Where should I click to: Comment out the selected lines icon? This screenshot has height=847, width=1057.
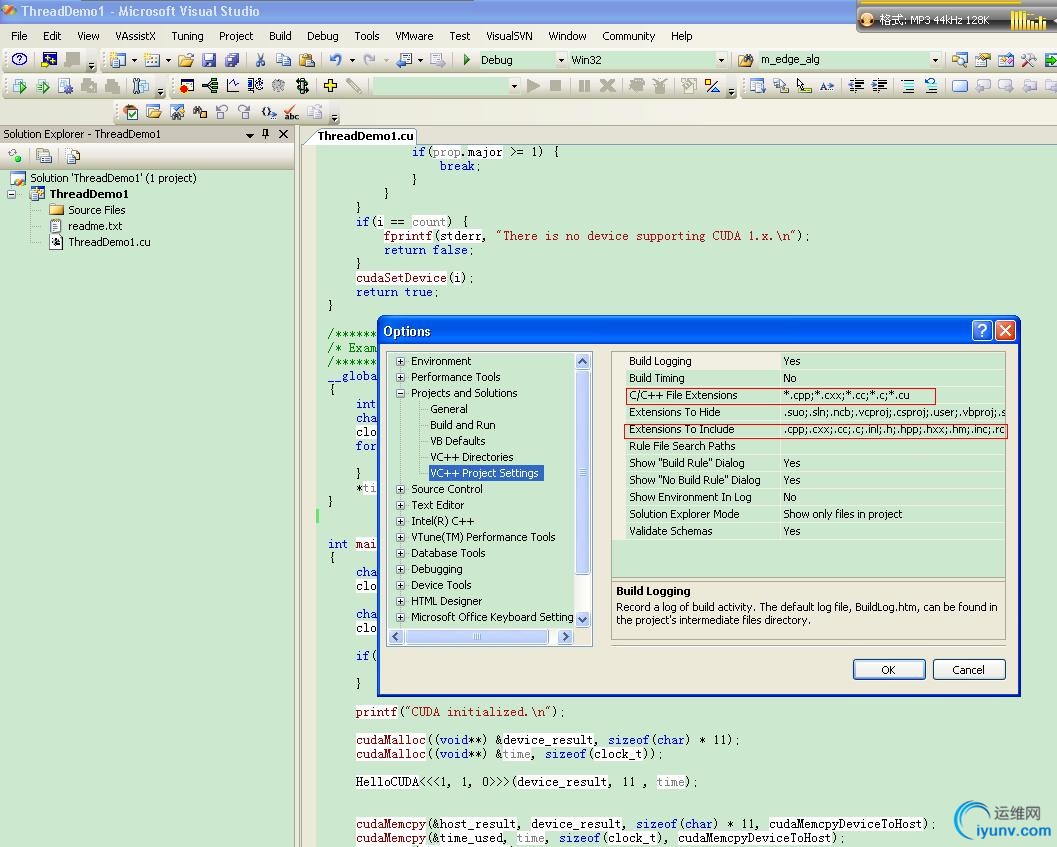907,86
